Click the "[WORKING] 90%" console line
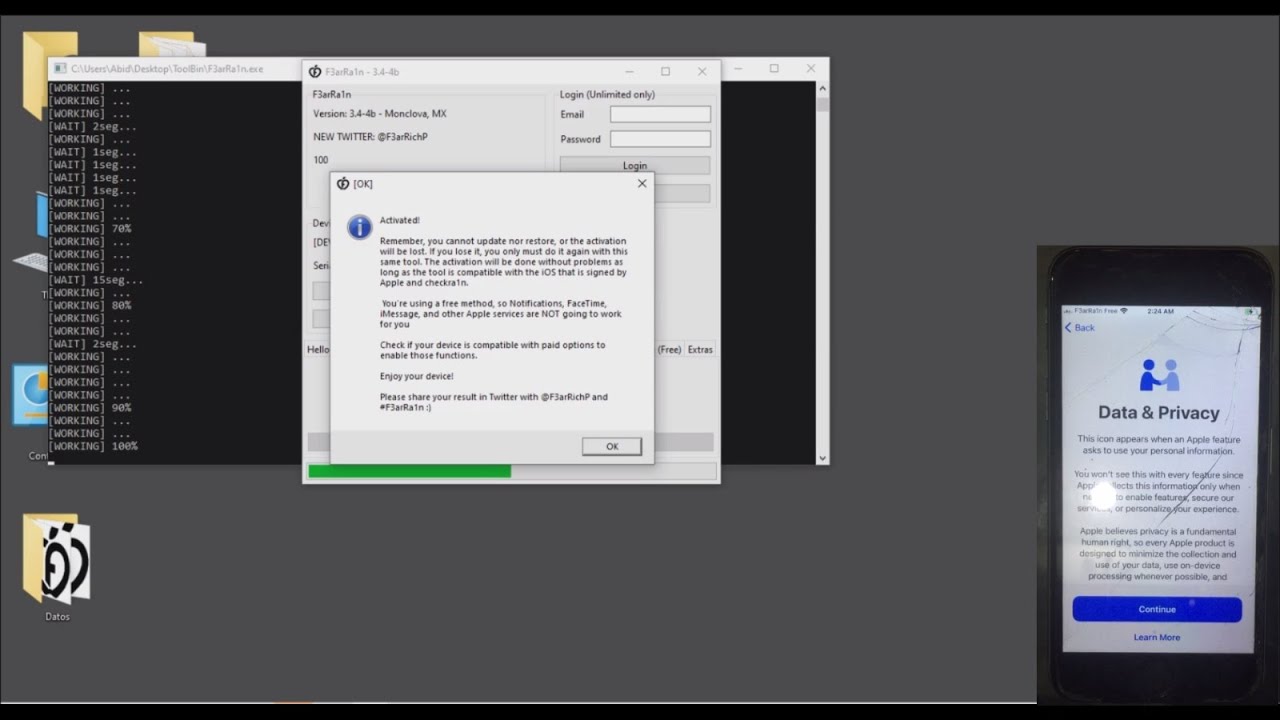1280x720 pixels. pyautogui.click(x=90, y=408)
